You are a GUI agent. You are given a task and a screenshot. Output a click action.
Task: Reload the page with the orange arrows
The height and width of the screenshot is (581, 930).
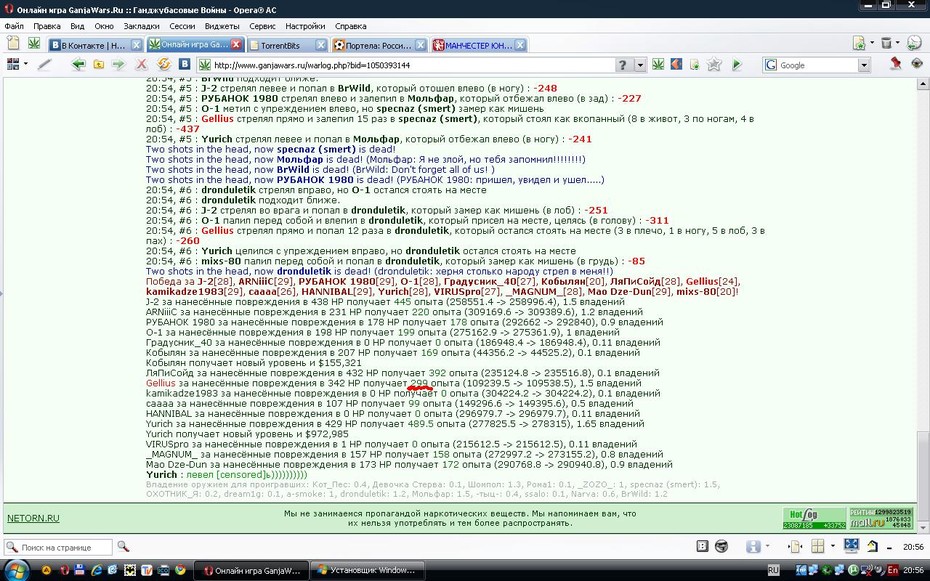(x=164, y=65)
